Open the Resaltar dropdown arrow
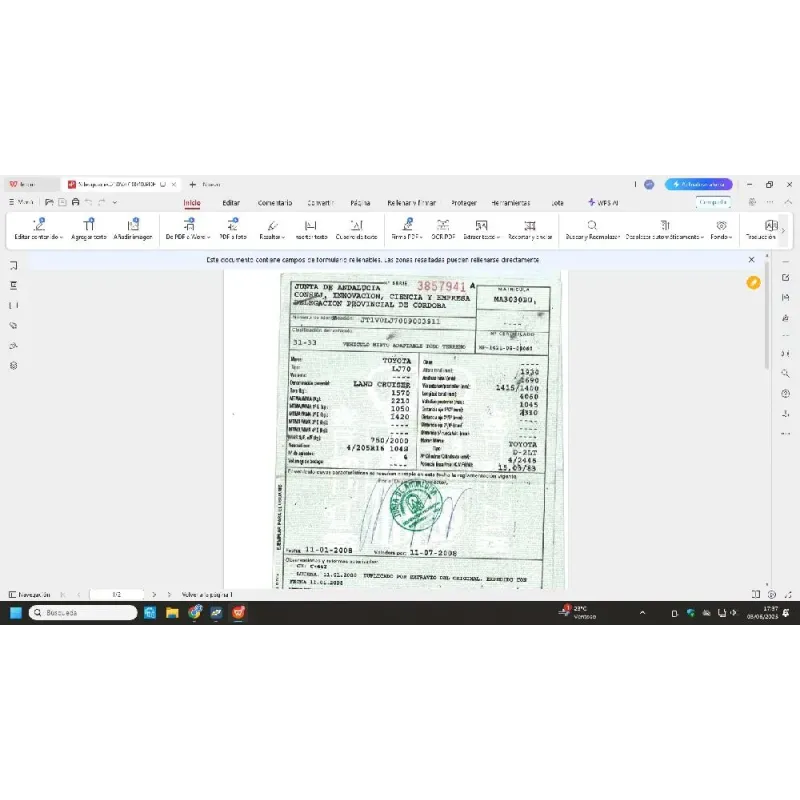The width and height of the screenshot is (800, 800). (284, 238)
